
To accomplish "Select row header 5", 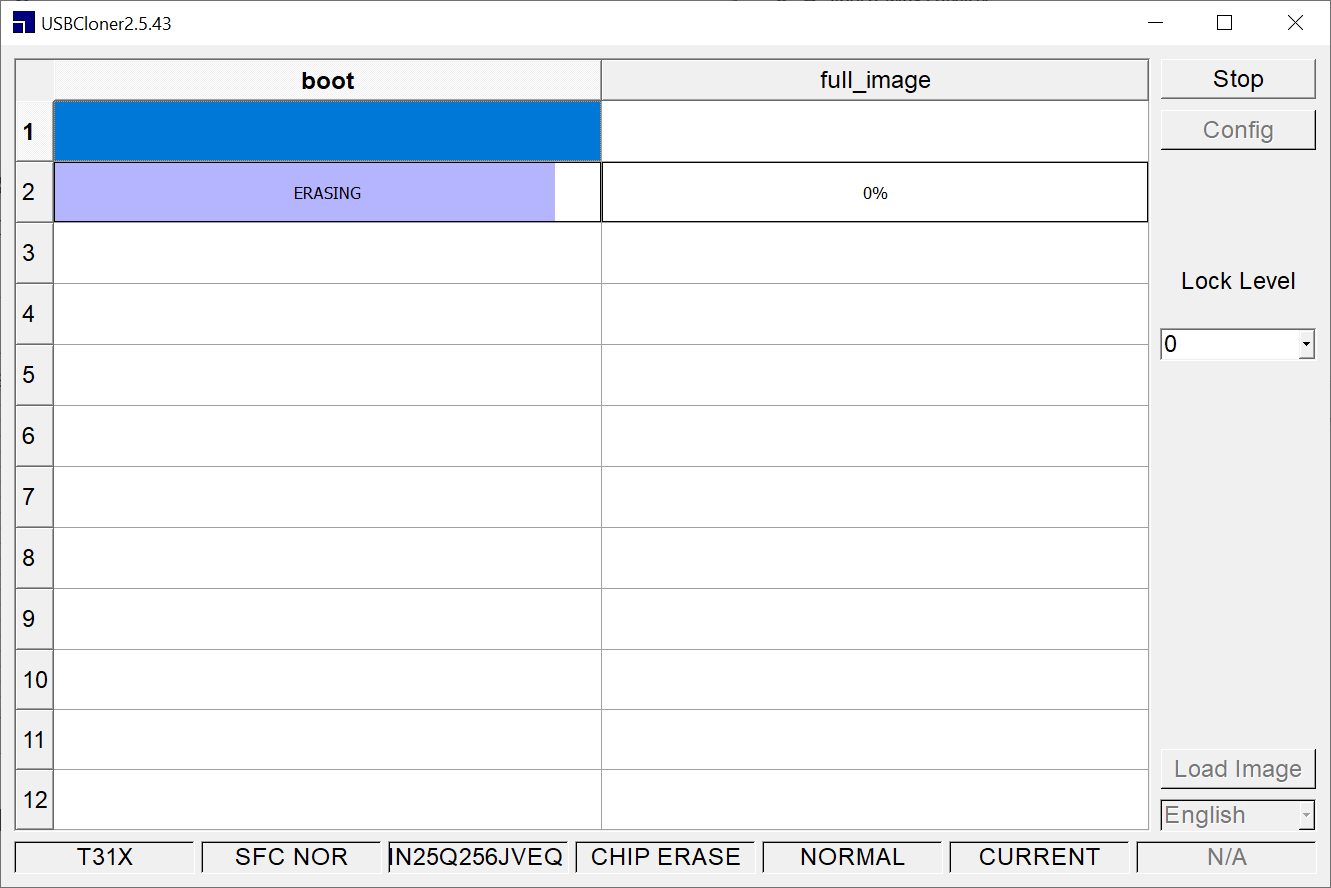I will click(35, 375).
